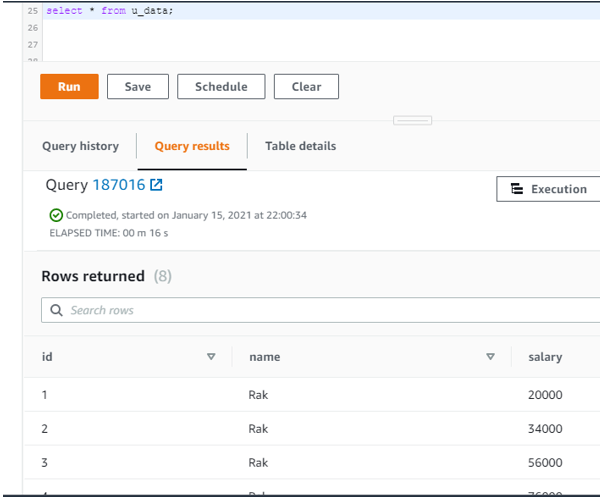Click line number 27 in the editor gutter
Image resolution: width=600 pixels, height=497 pixels.
pos(33,45)
